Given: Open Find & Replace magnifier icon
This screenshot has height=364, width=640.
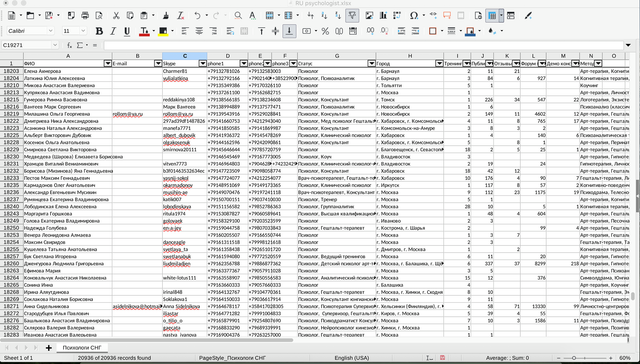Looking at the screenshot, I should pos(238,16).
